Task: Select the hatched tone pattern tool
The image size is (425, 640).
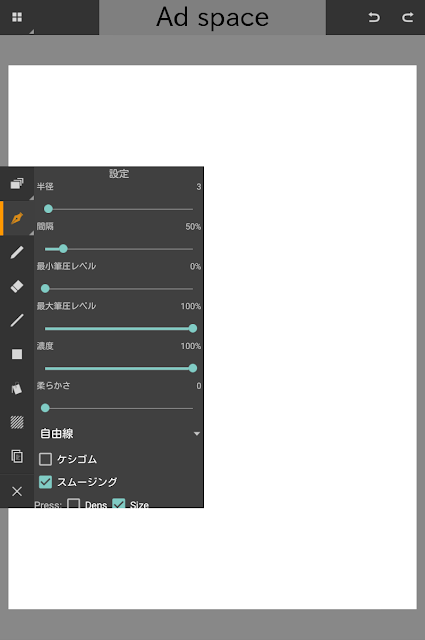Action: coord(17,422)
